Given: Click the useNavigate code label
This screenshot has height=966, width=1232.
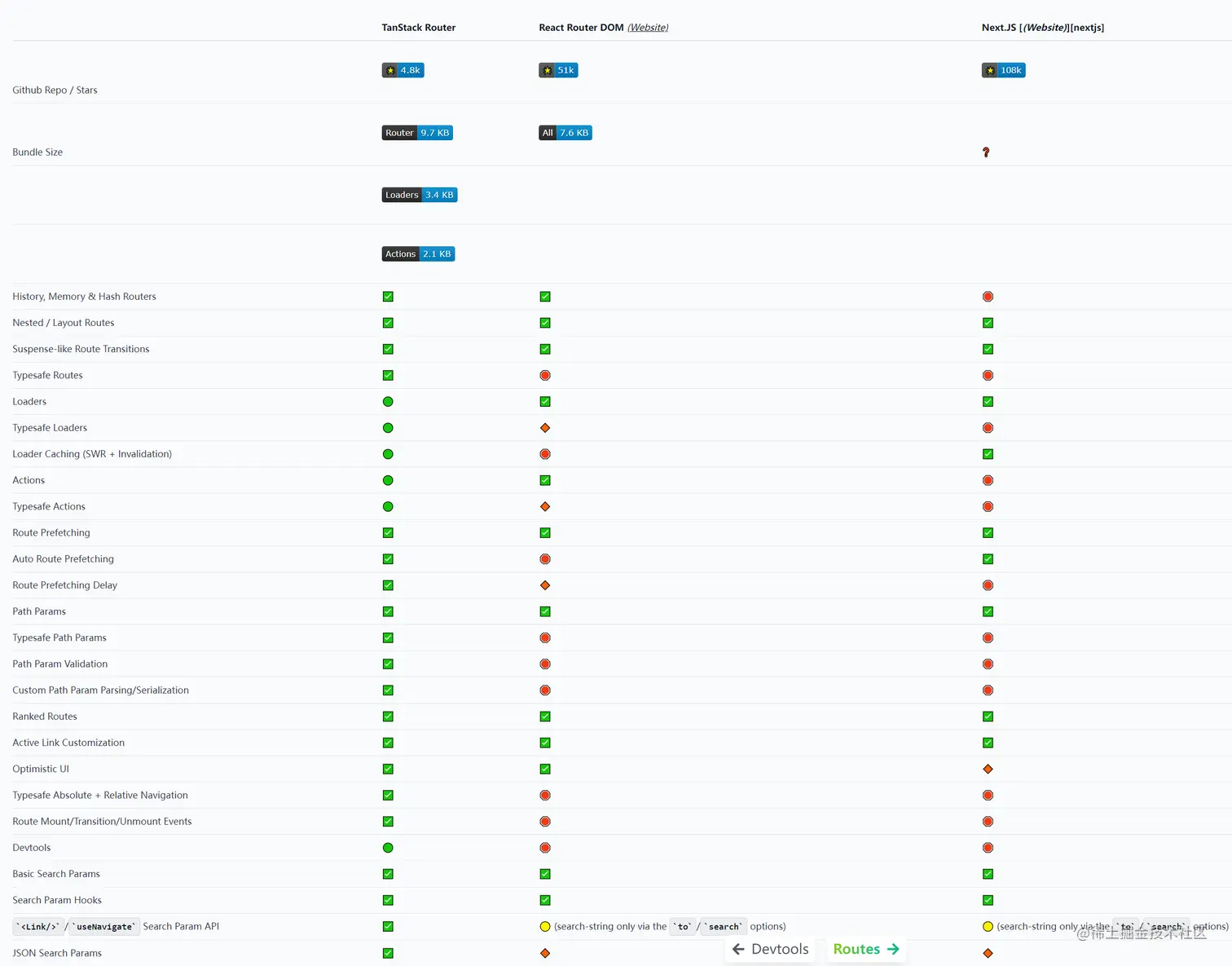Looking at the screenshot, I should pyautogui.click(x=105, y=927).
